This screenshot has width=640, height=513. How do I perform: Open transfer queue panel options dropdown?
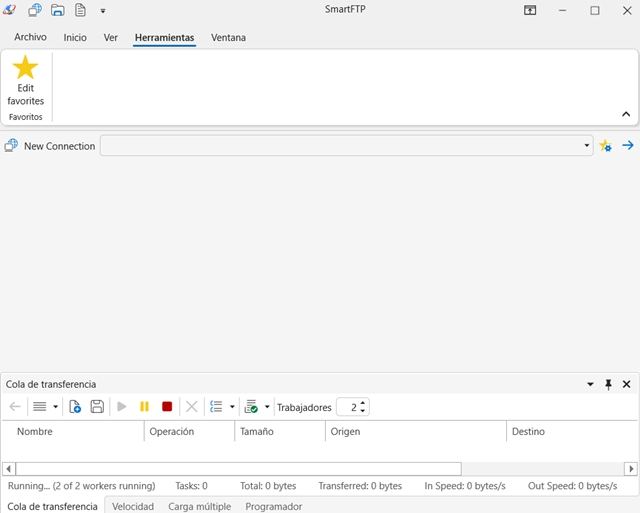tap(590, 384)
